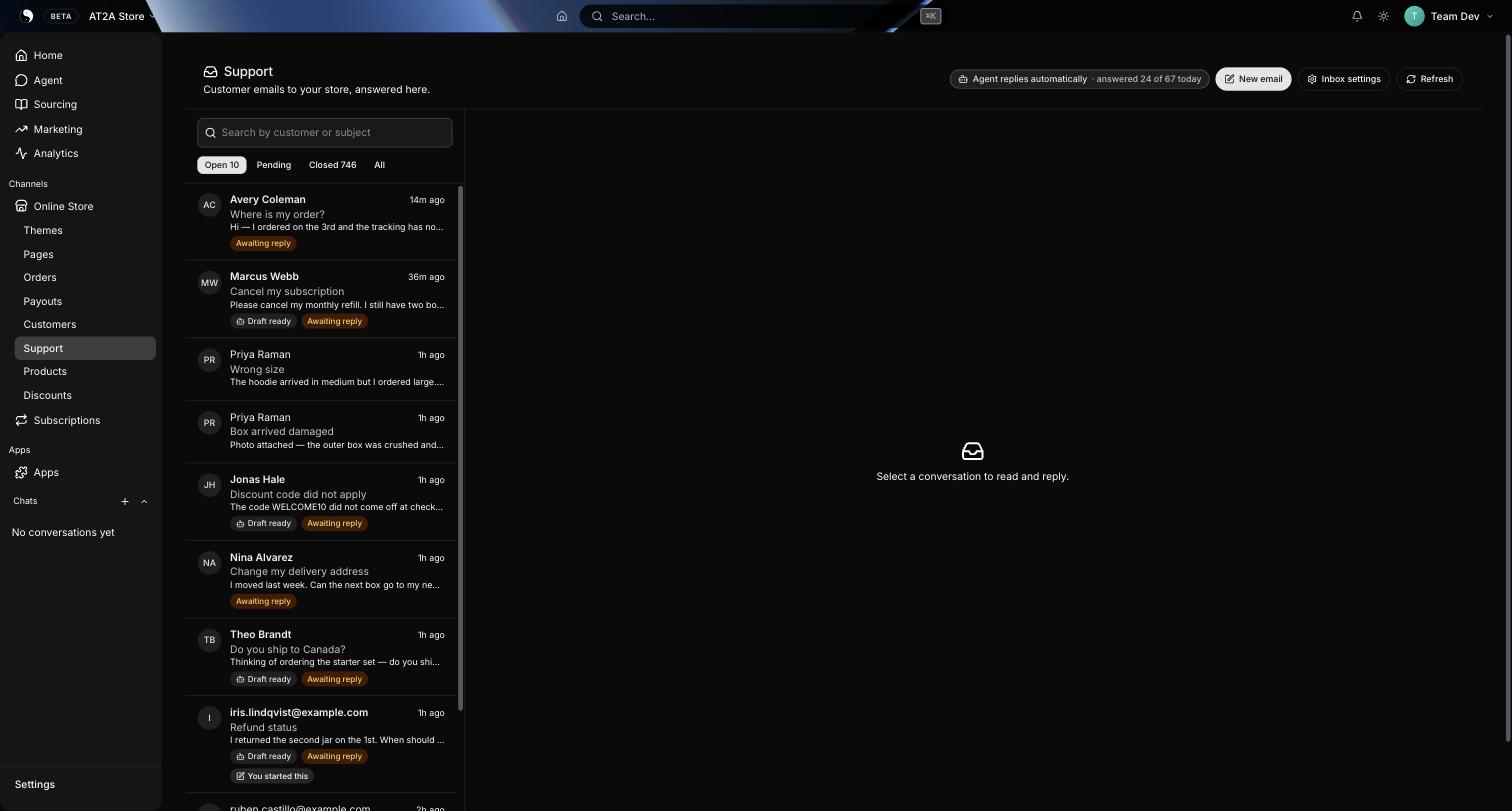Click Awaiting reply badge on Avery Coleman email
Screen dimensions: 1512x811
tap(263, 243)
